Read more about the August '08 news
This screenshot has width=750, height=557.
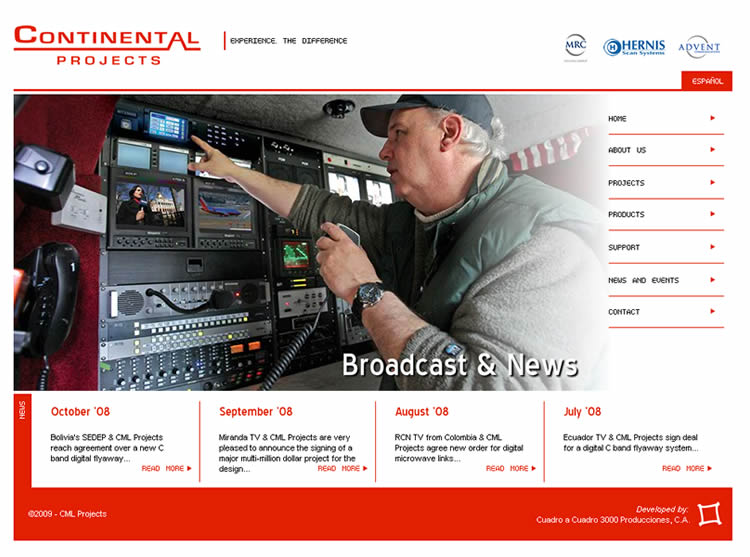pyautogui.click(x=510, y=468)
